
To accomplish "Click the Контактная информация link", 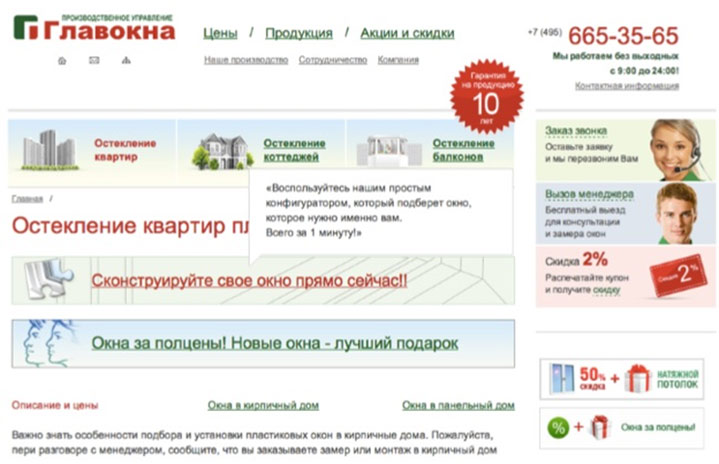I will click(x=627, y=86).
